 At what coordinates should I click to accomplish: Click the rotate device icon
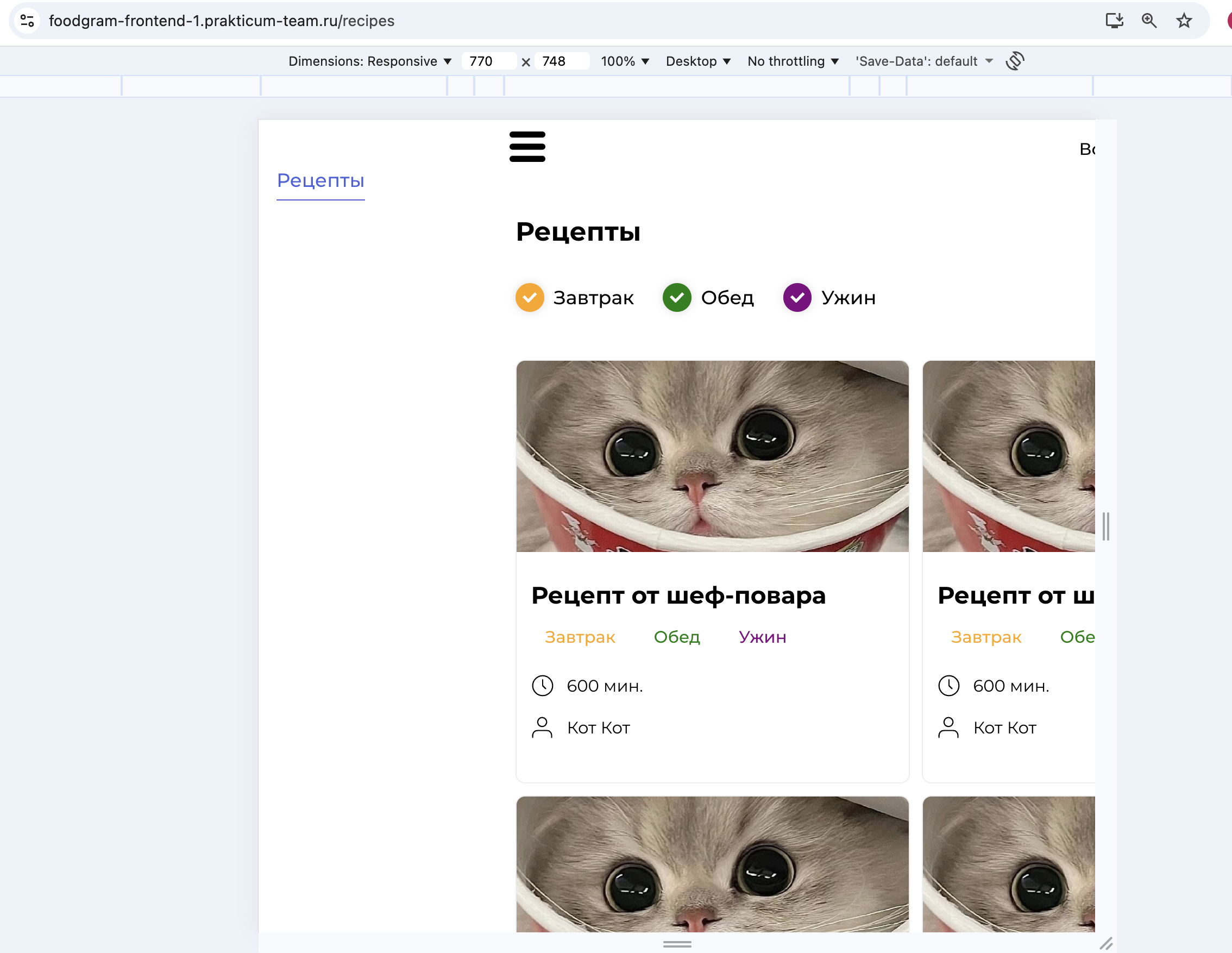(x=1014, y=61)
